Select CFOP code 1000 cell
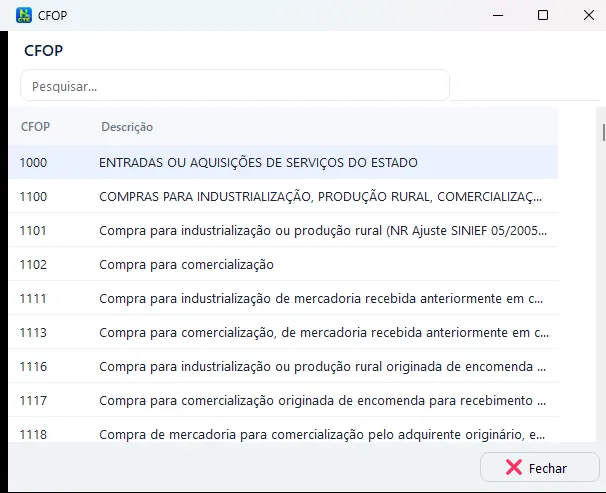This screenshot has width=606, height=493. [x=33, y=162]
